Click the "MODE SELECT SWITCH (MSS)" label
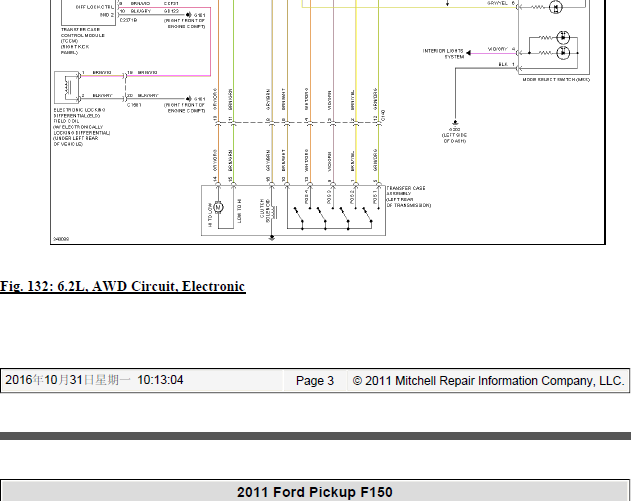The image size is (631, 501). coord(556,80)
